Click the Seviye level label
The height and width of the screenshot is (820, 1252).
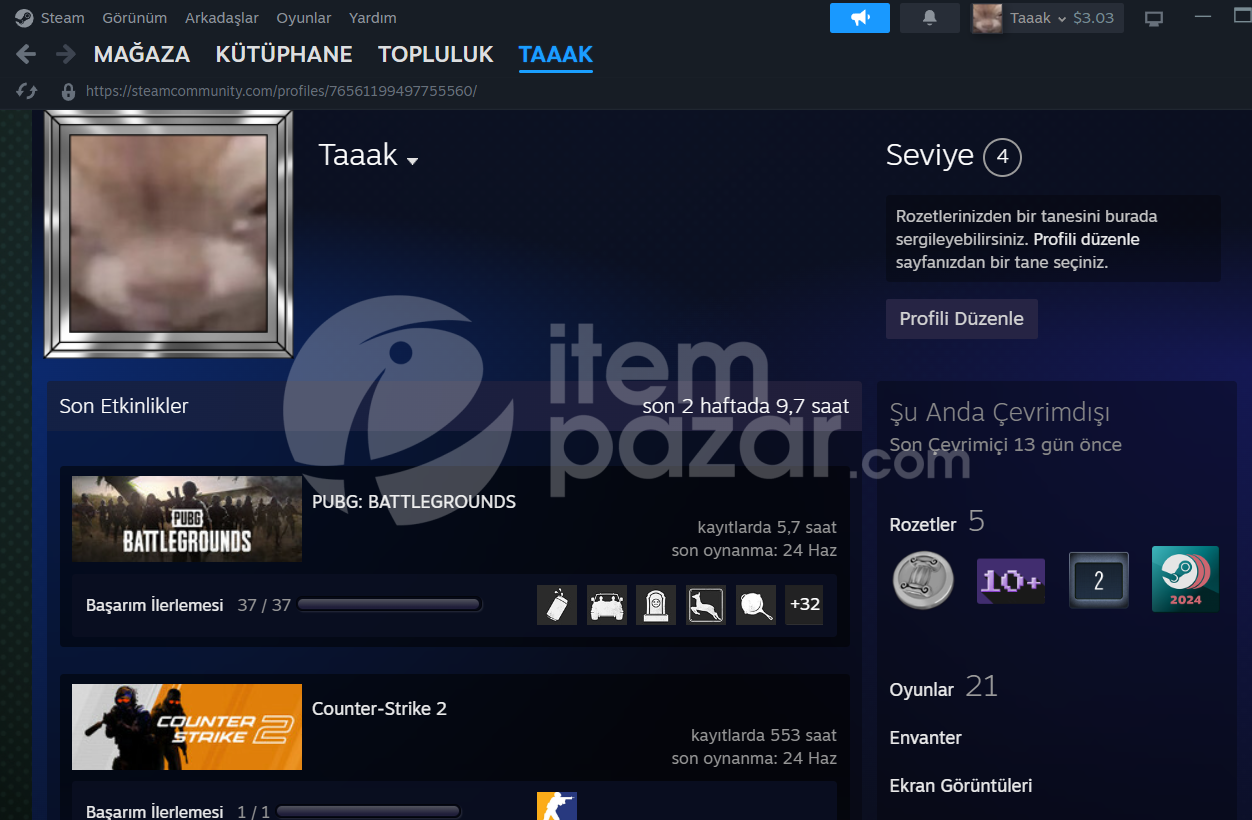(x=930, y=156)
